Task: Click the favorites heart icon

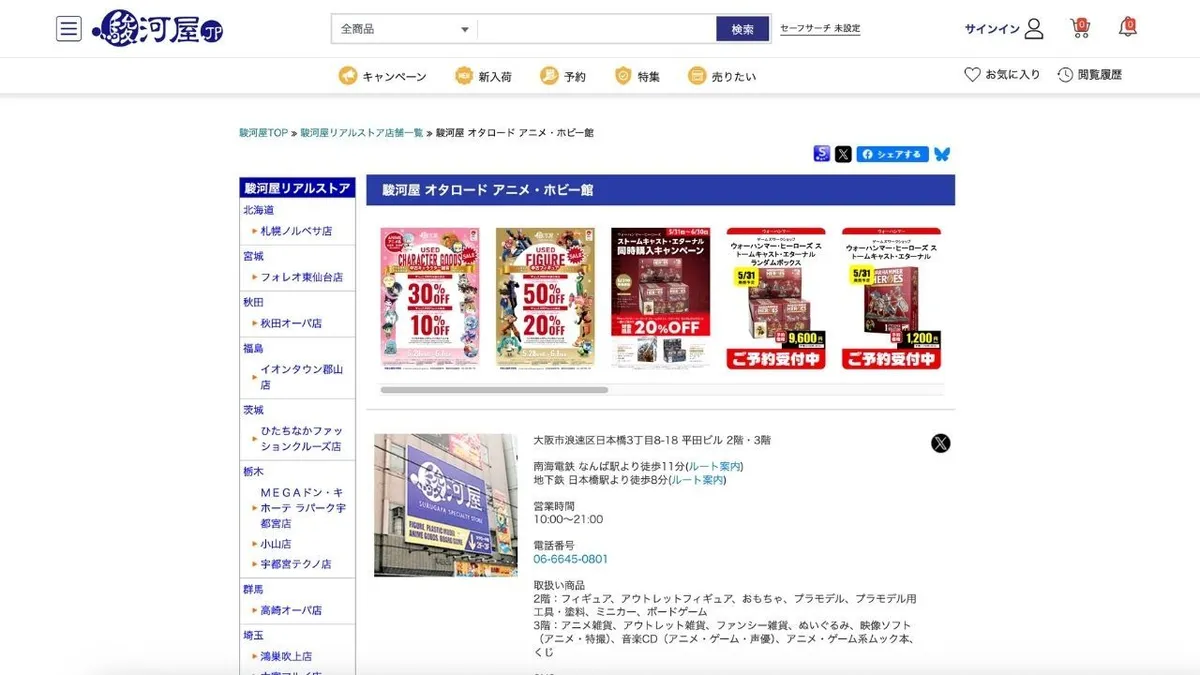Action: 972,75
